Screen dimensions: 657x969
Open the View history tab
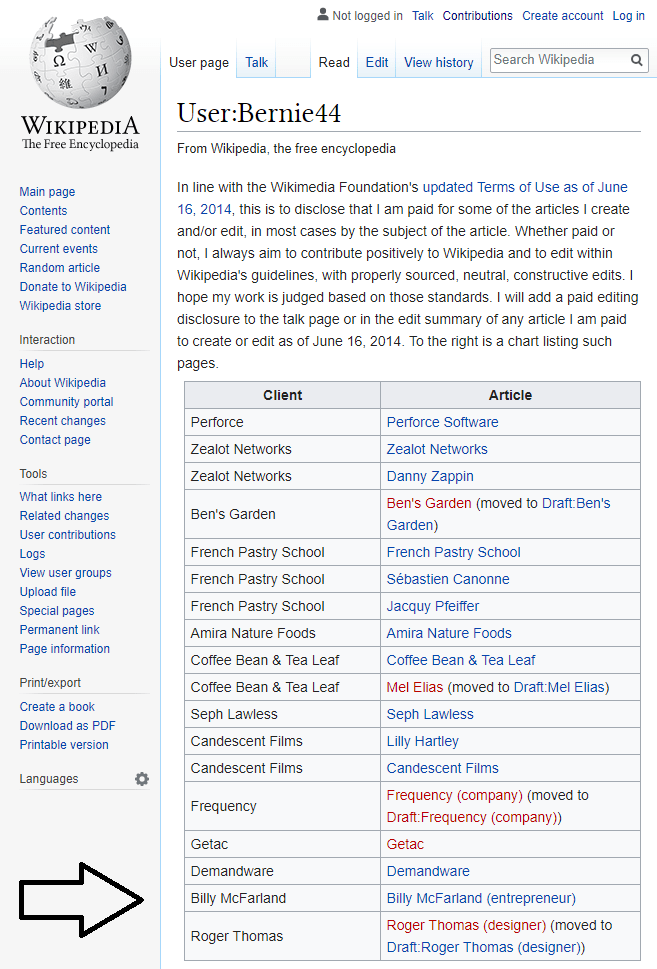pos(438,62)
